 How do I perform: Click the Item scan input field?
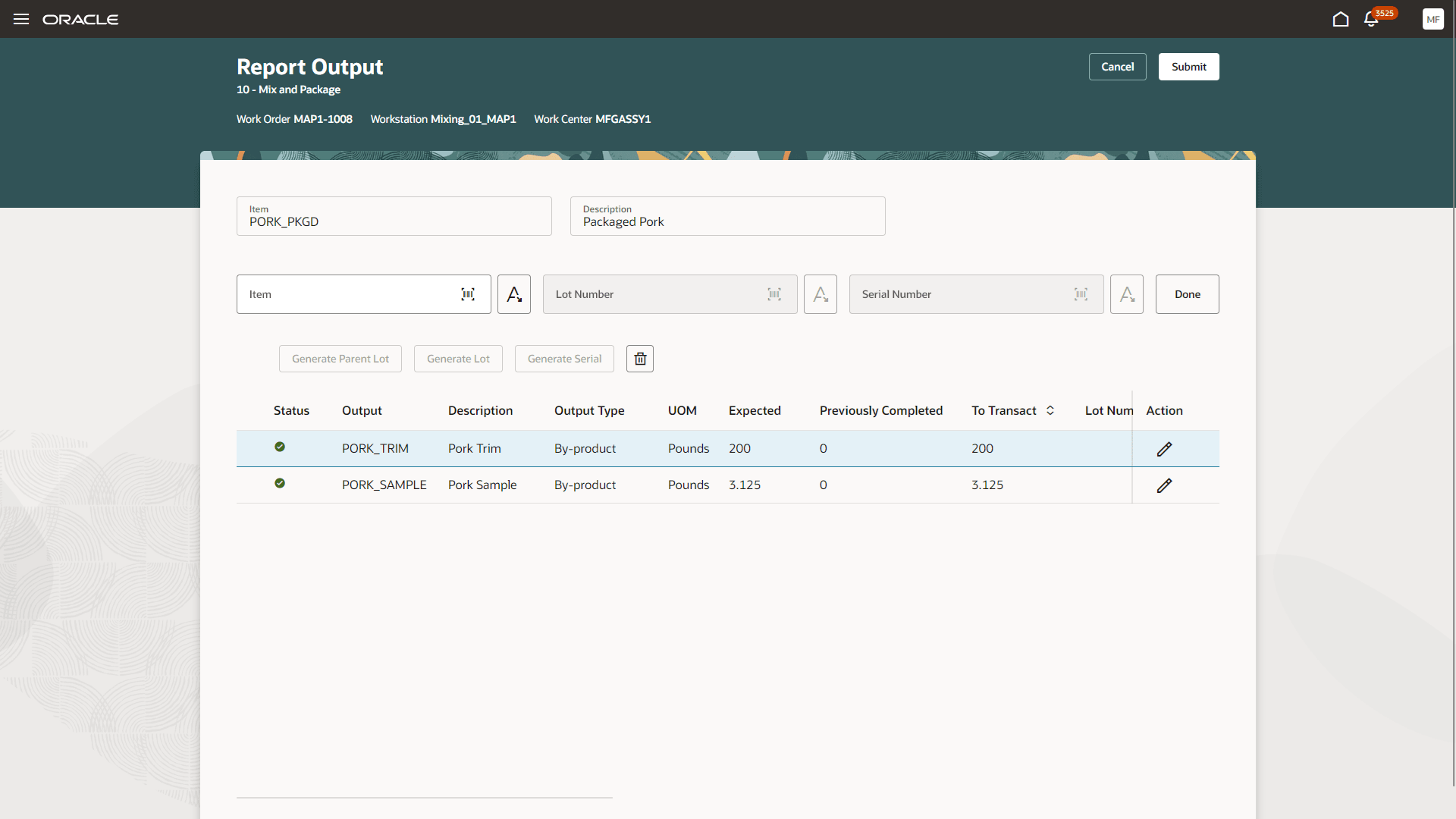[349, 294]
